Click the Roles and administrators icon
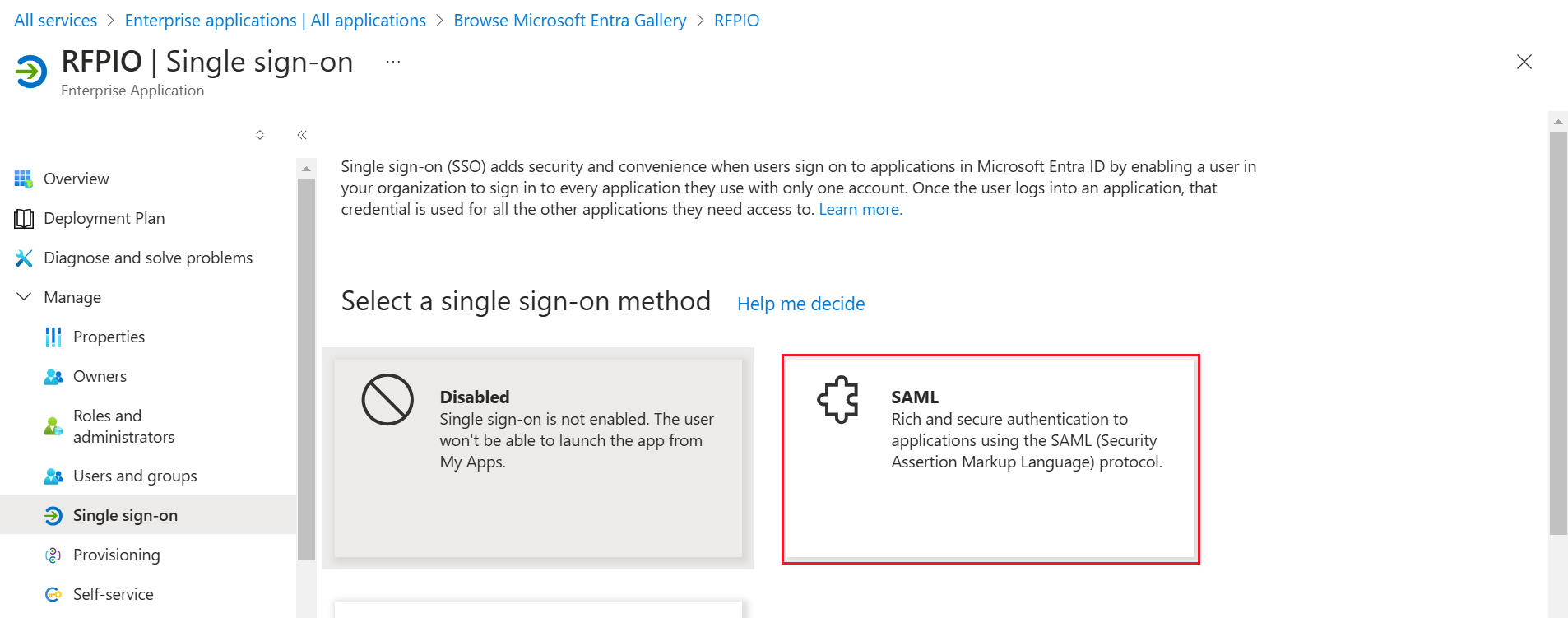 53,426
